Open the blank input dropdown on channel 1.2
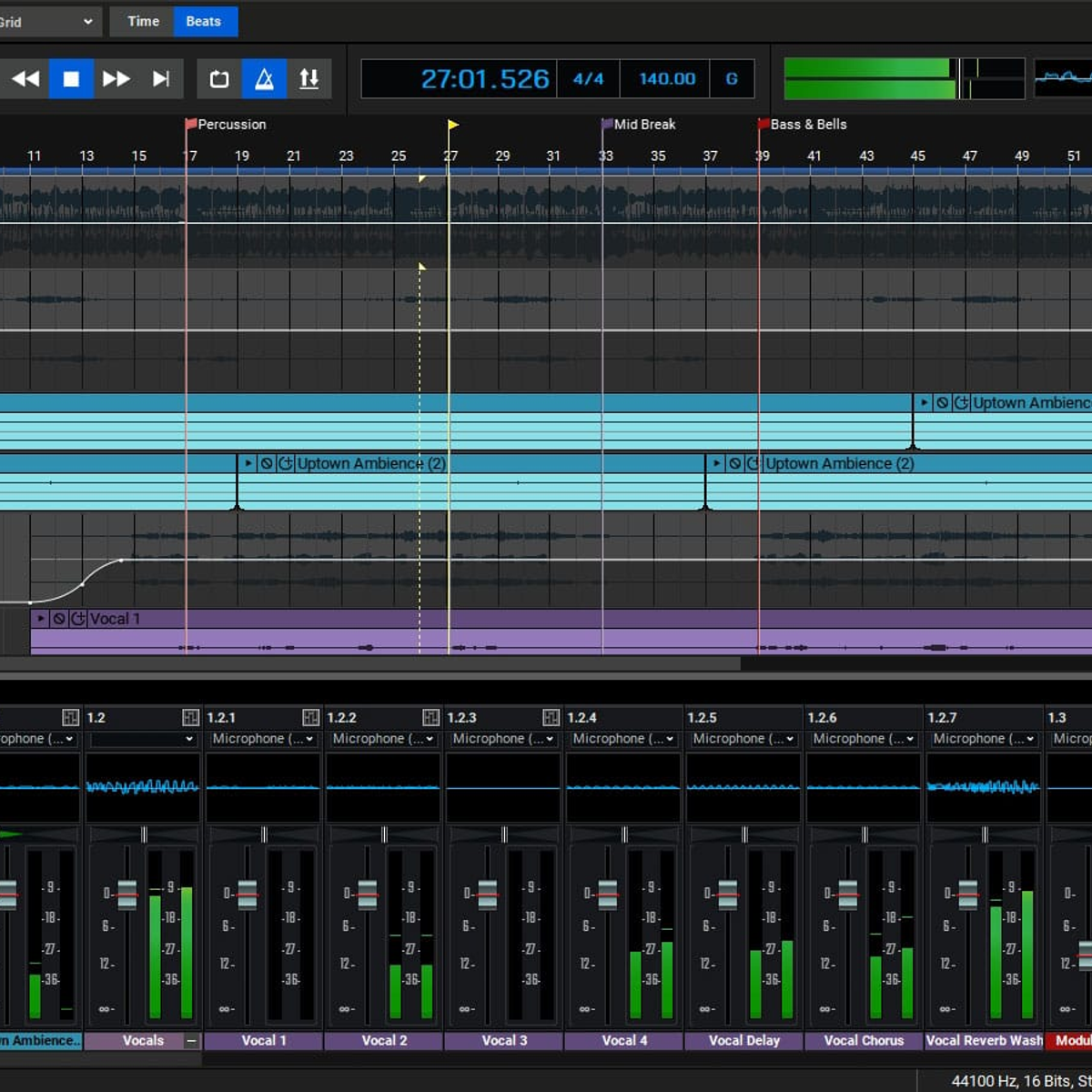This screenshot has width=1092, height=1092. coord(142,739)
